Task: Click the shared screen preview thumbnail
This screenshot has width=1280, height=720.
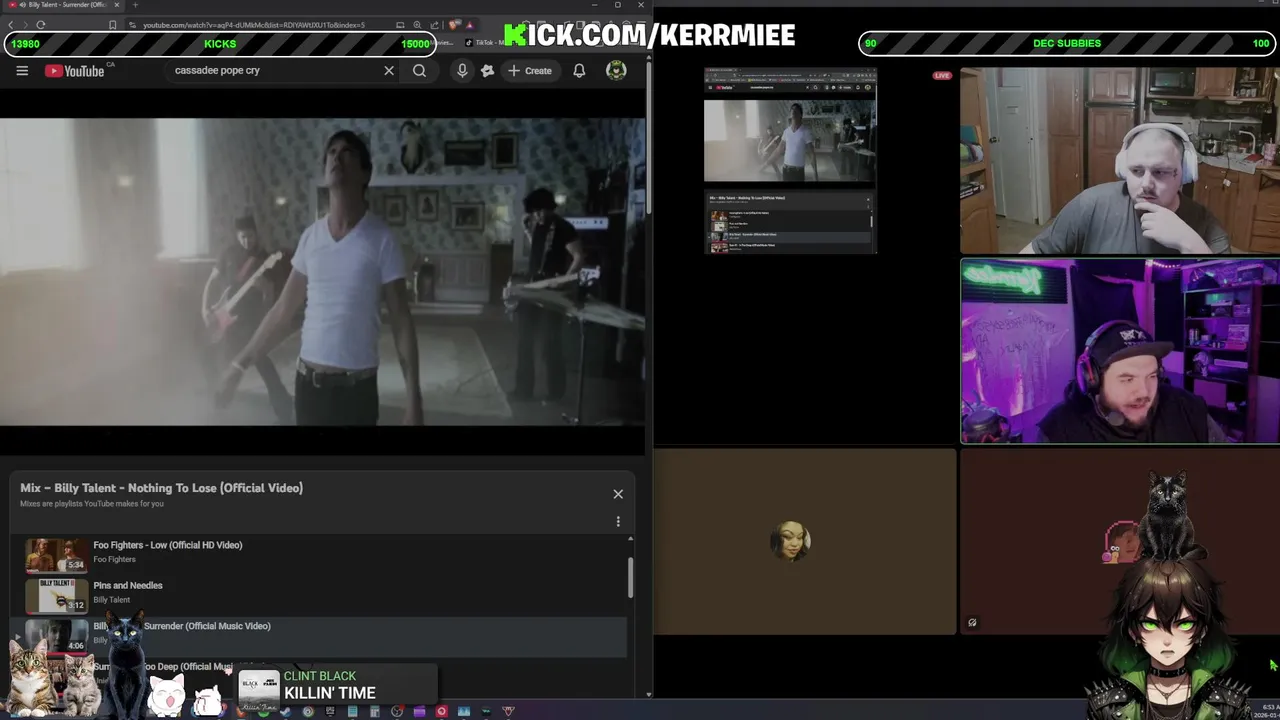Action: coord(790,160)
